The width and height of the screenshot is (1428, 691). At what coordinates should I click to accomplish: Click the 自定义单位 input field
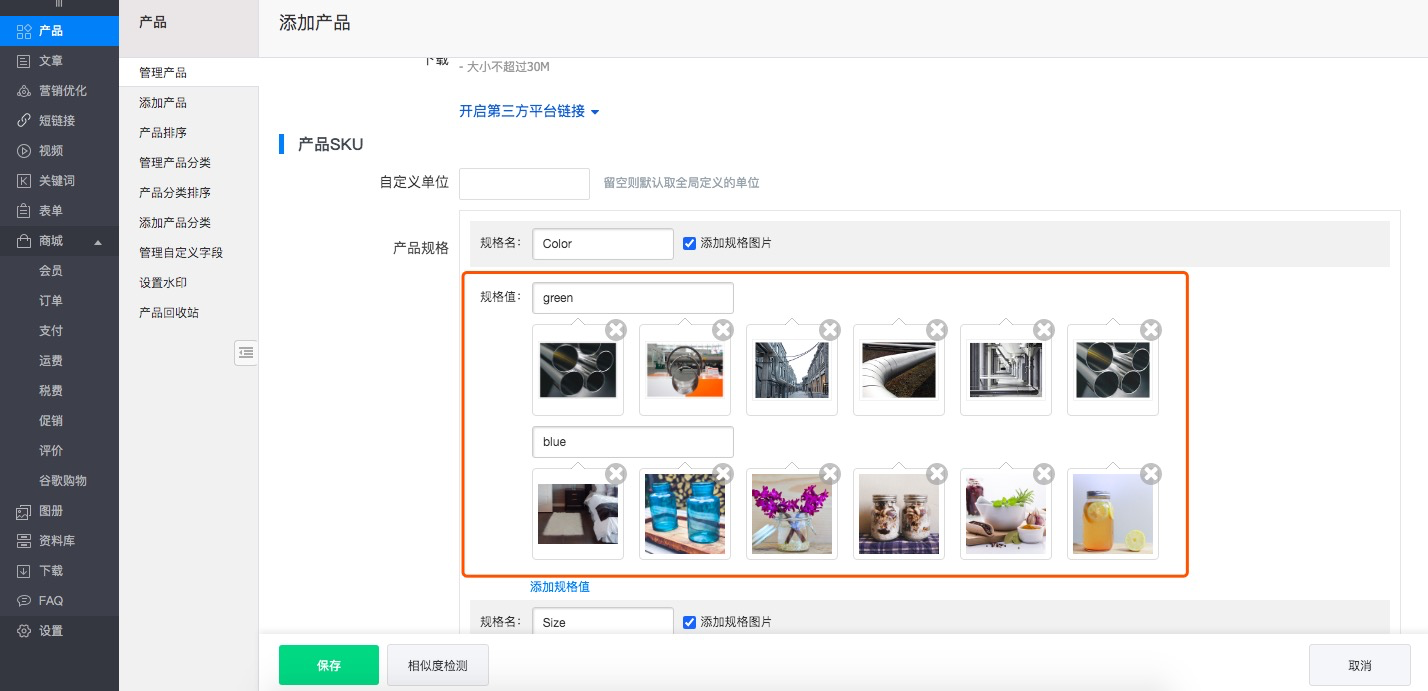(x=524, y=184)
